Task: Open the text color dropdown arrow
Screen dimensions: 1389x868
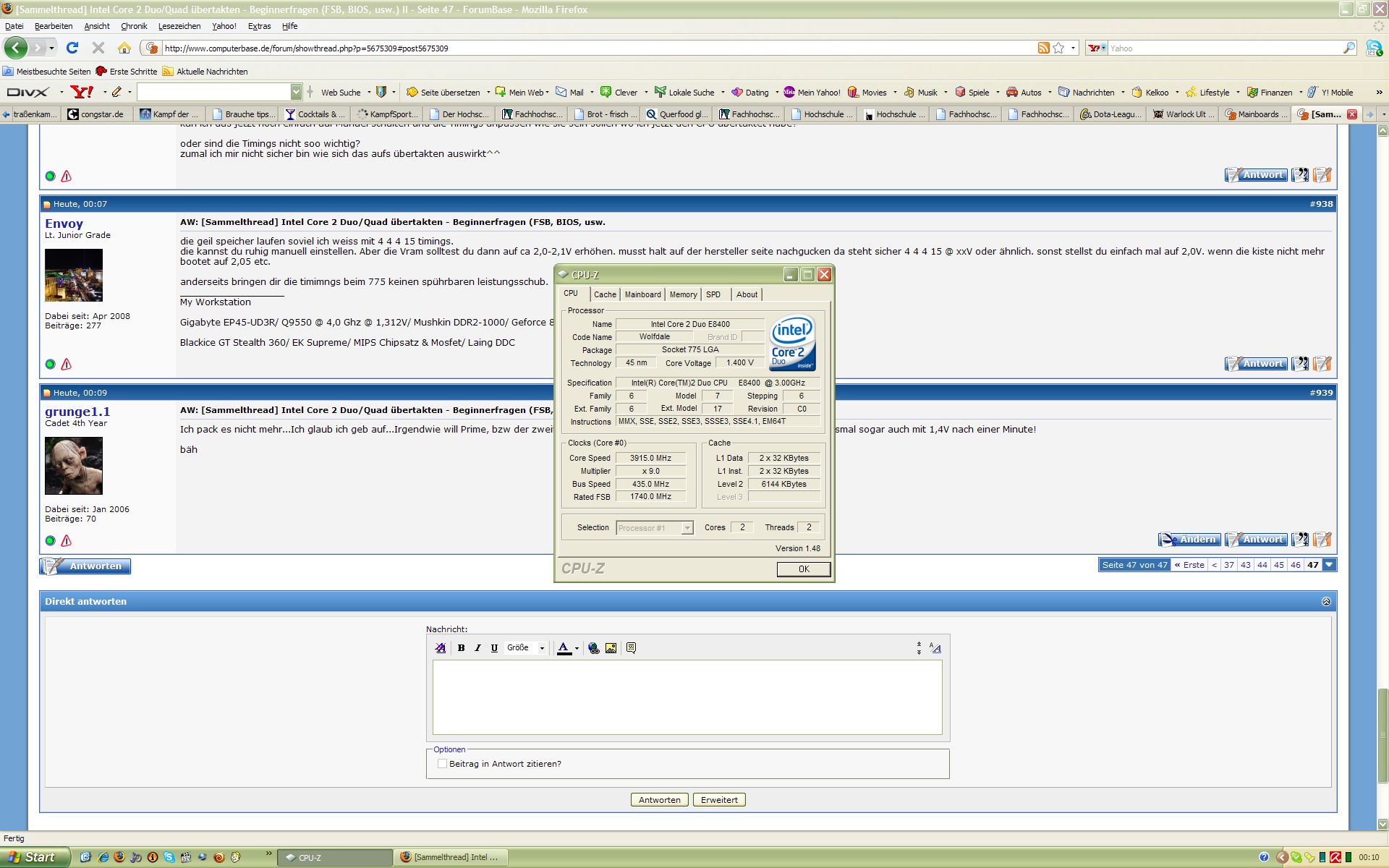Action: tap(577, 648)
